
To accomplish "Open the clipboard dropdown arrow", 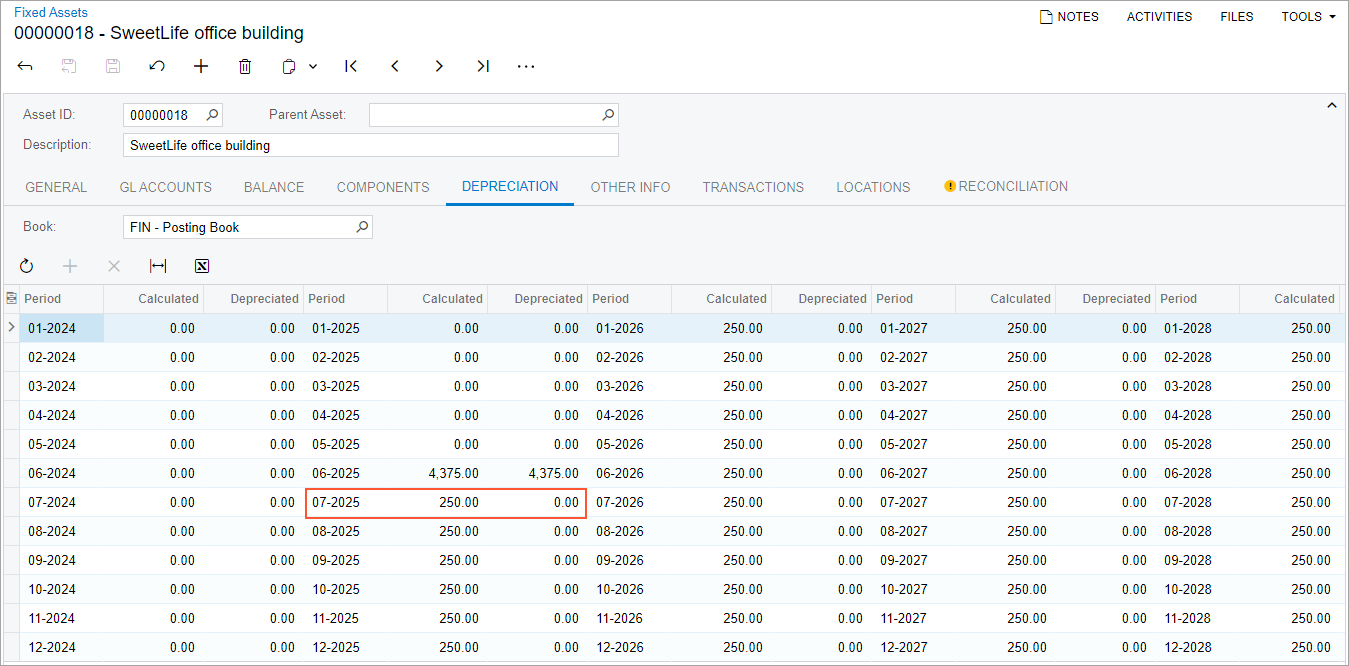I will pos(313,66).
